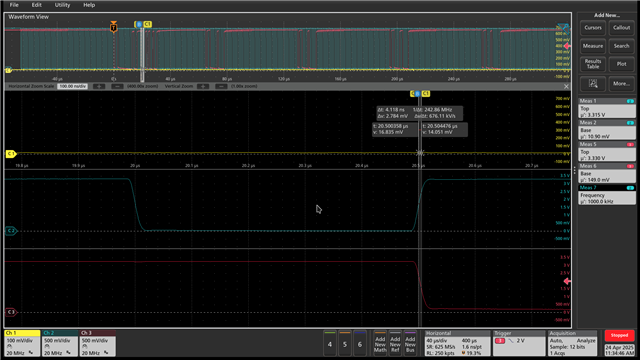Click the orange trigger position marker T

(x=113, y=27)
